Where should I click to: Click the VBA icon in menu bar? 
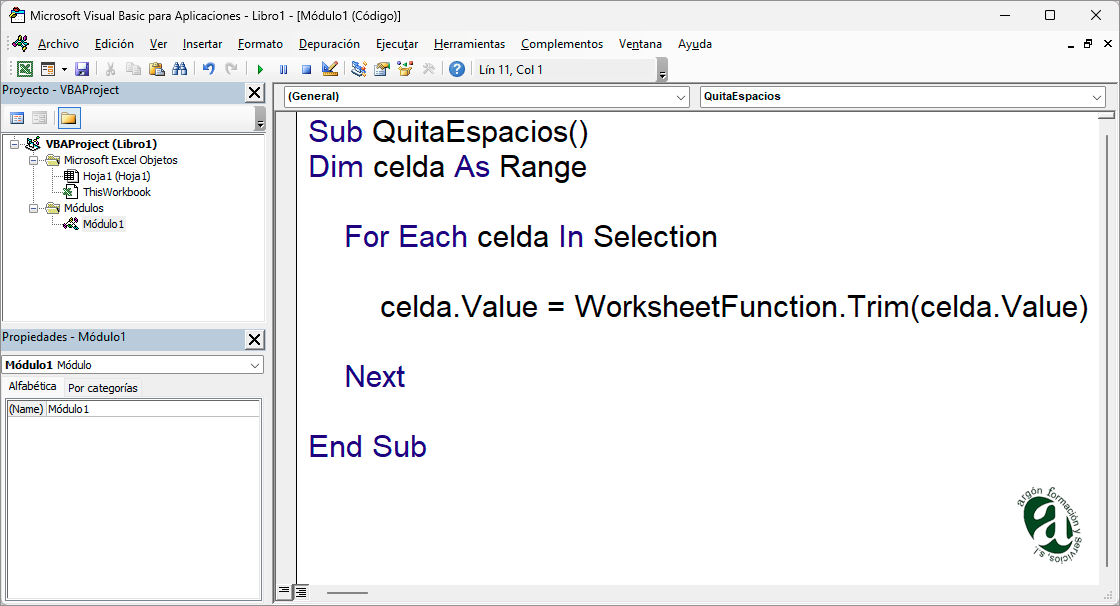click(21, 44)
